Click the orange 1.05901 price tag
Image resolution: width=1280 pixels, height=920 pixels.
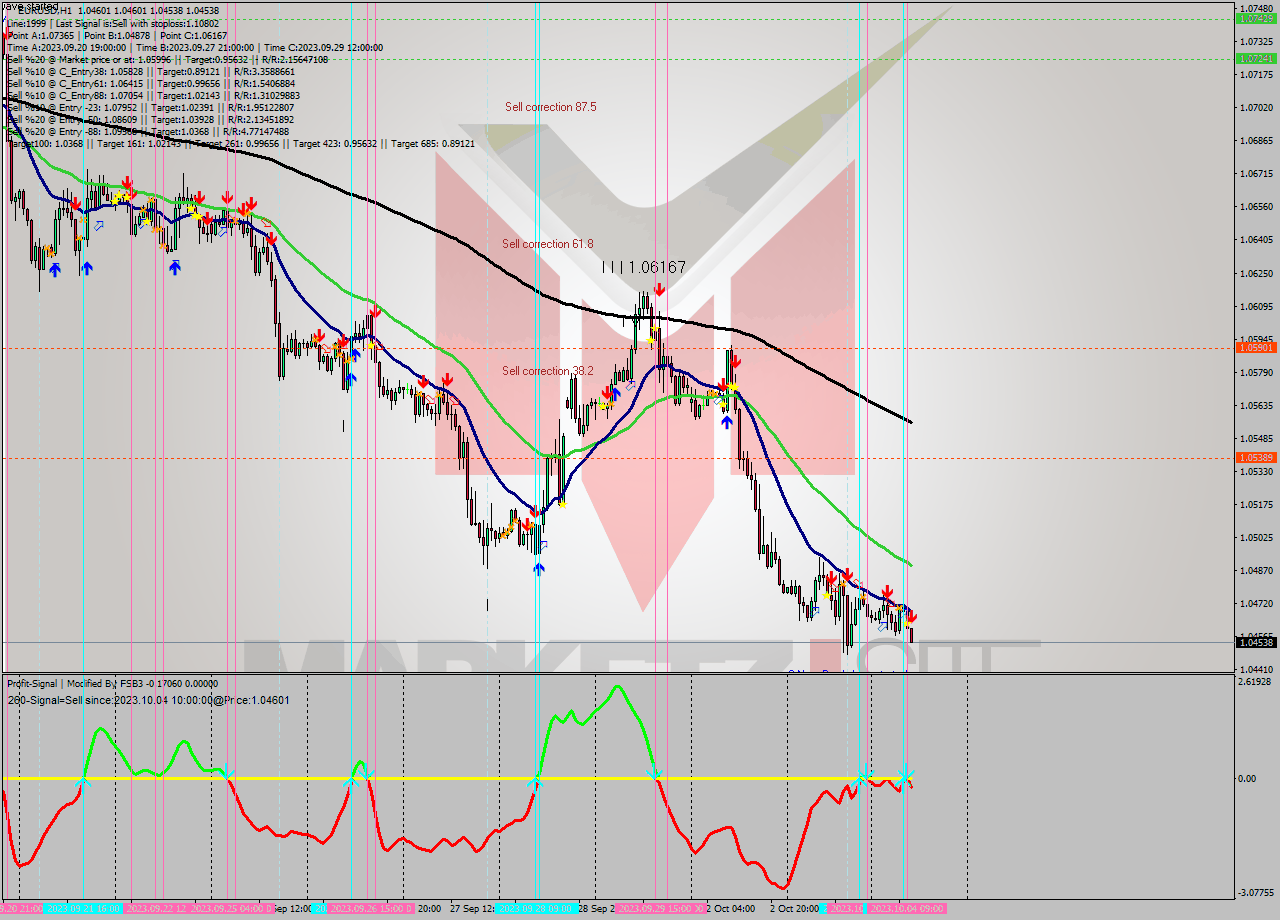pos(1256,348)
